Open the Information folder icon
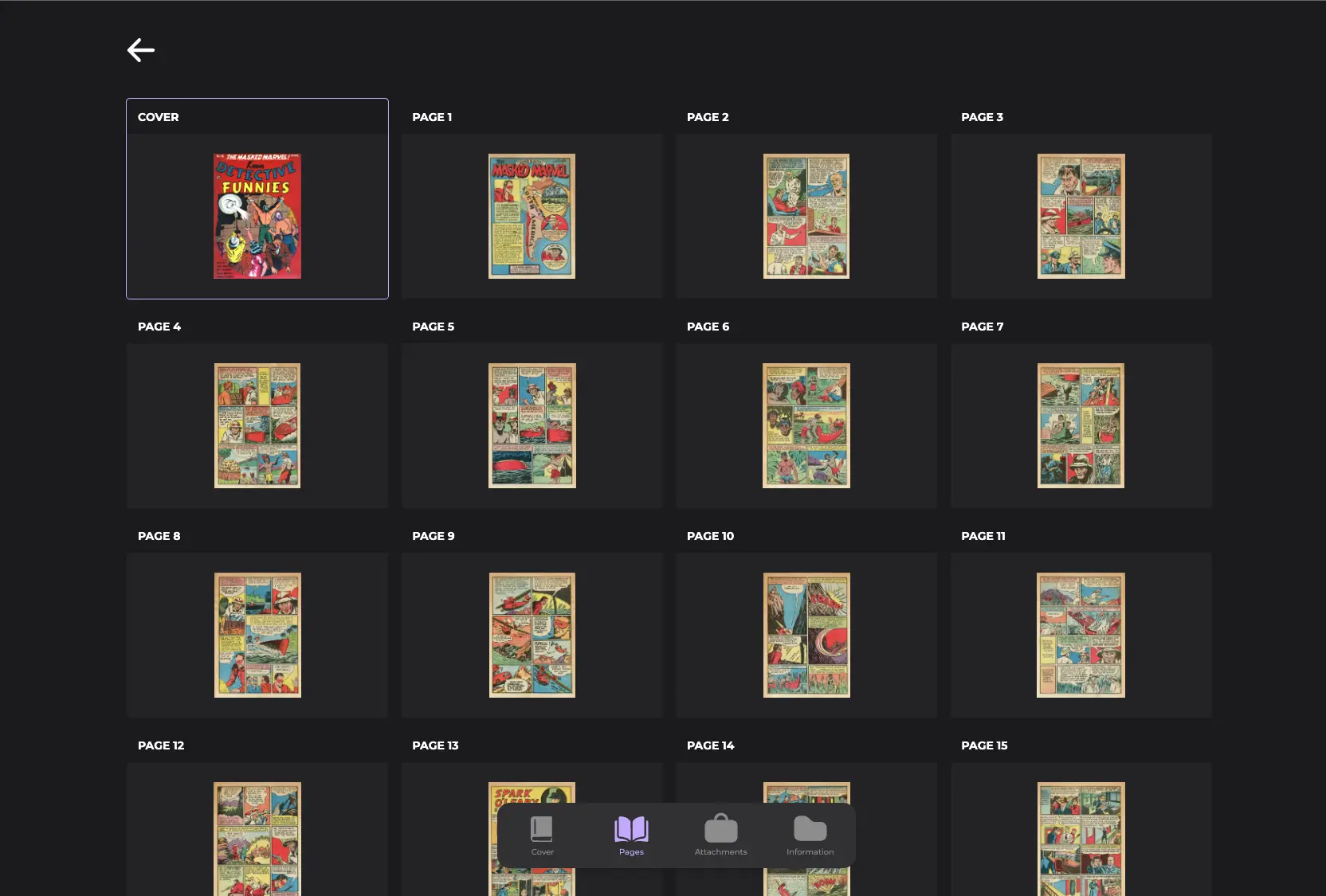This screenshot has width=1326, height=896. point(810,830)
